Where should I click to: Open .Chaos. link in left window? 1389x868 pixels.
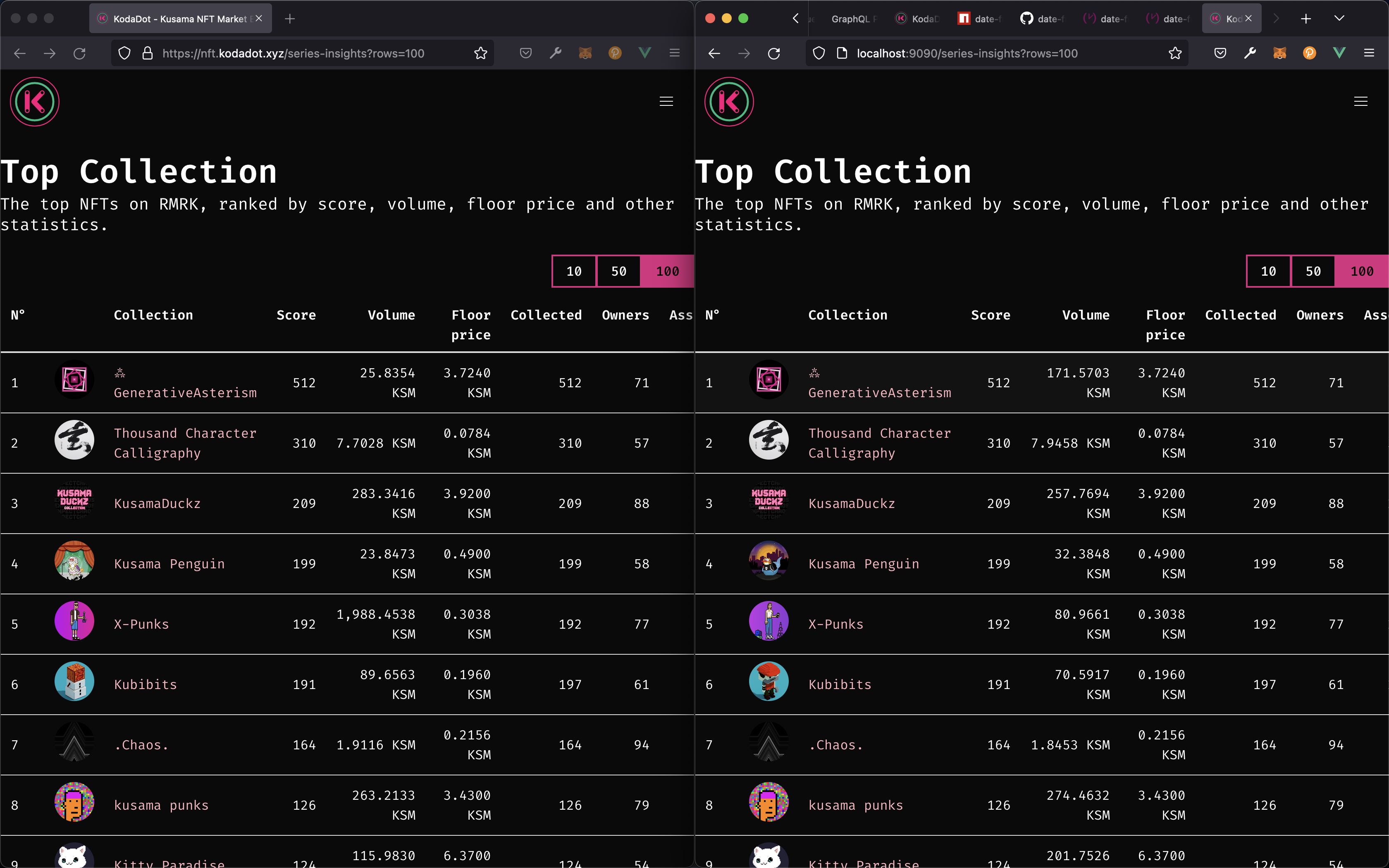coord(141,744)
